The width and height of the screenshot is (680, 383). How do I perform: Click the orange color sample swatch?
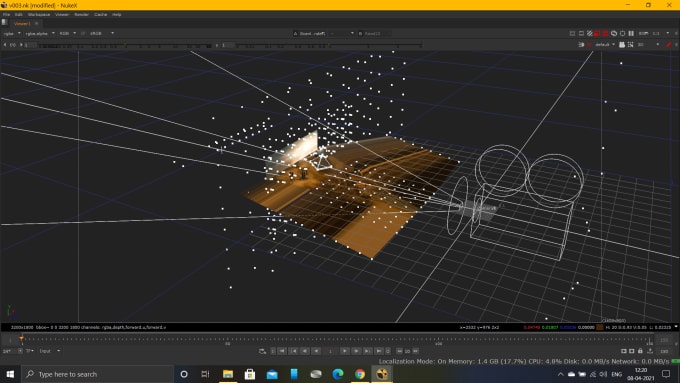[600, 327]
